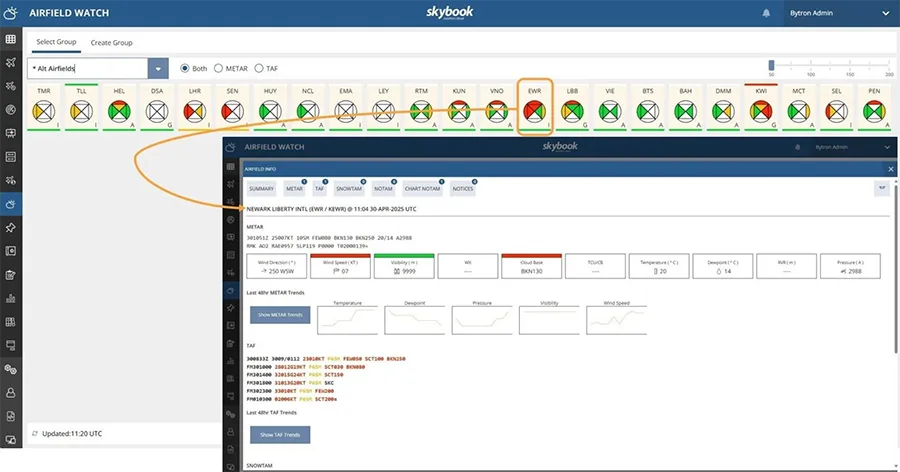Select the TAF radio button
Image resolution: width=900 pixels, height=472 pixels.
[259, 68]
